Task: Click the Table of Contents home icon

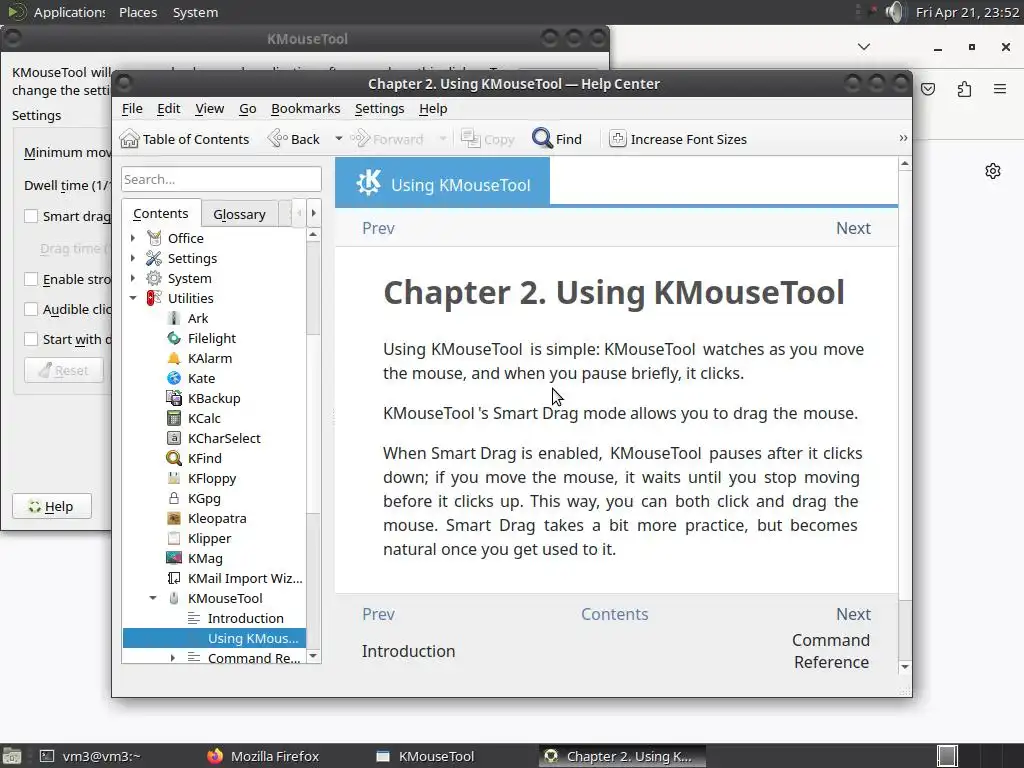Action: [129, 139]
